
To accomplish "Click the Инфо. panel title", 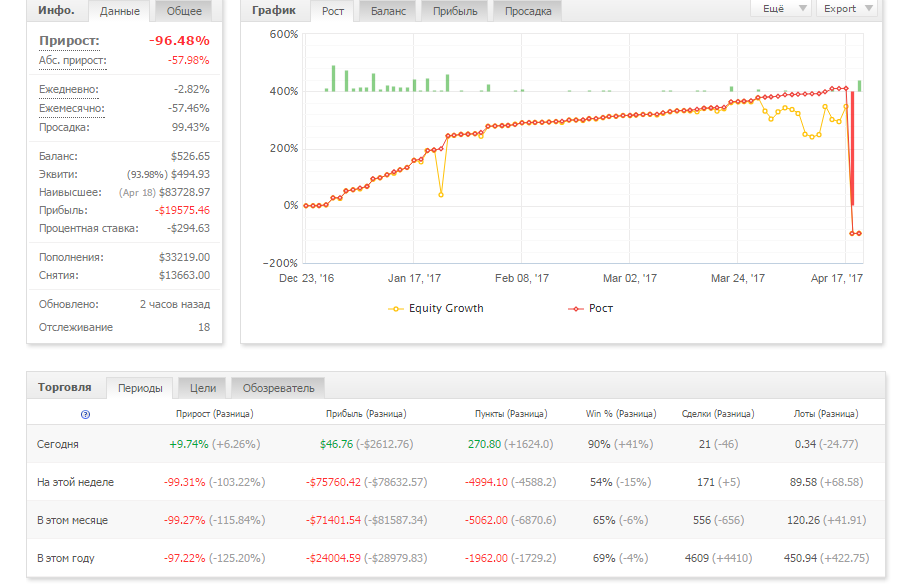I will (x=56, y=11).
